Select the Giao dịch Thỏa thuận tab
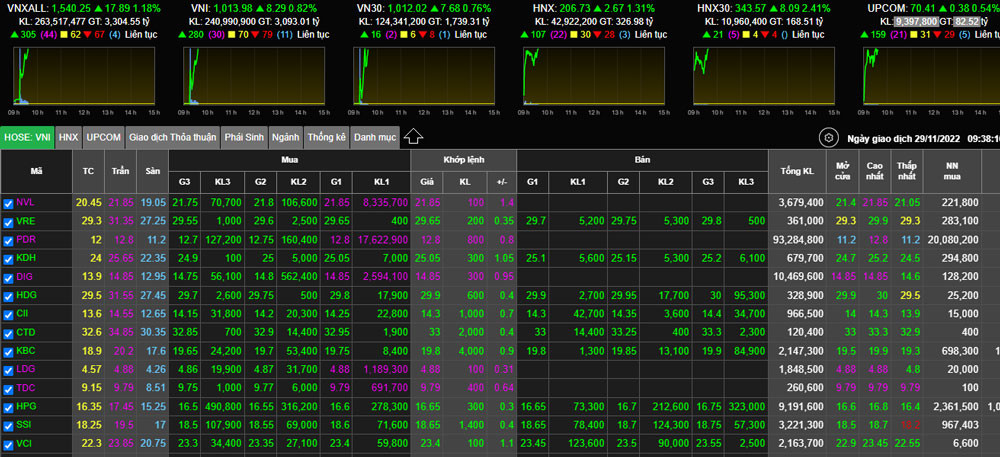1000x457 pixels. click(172, 137)
